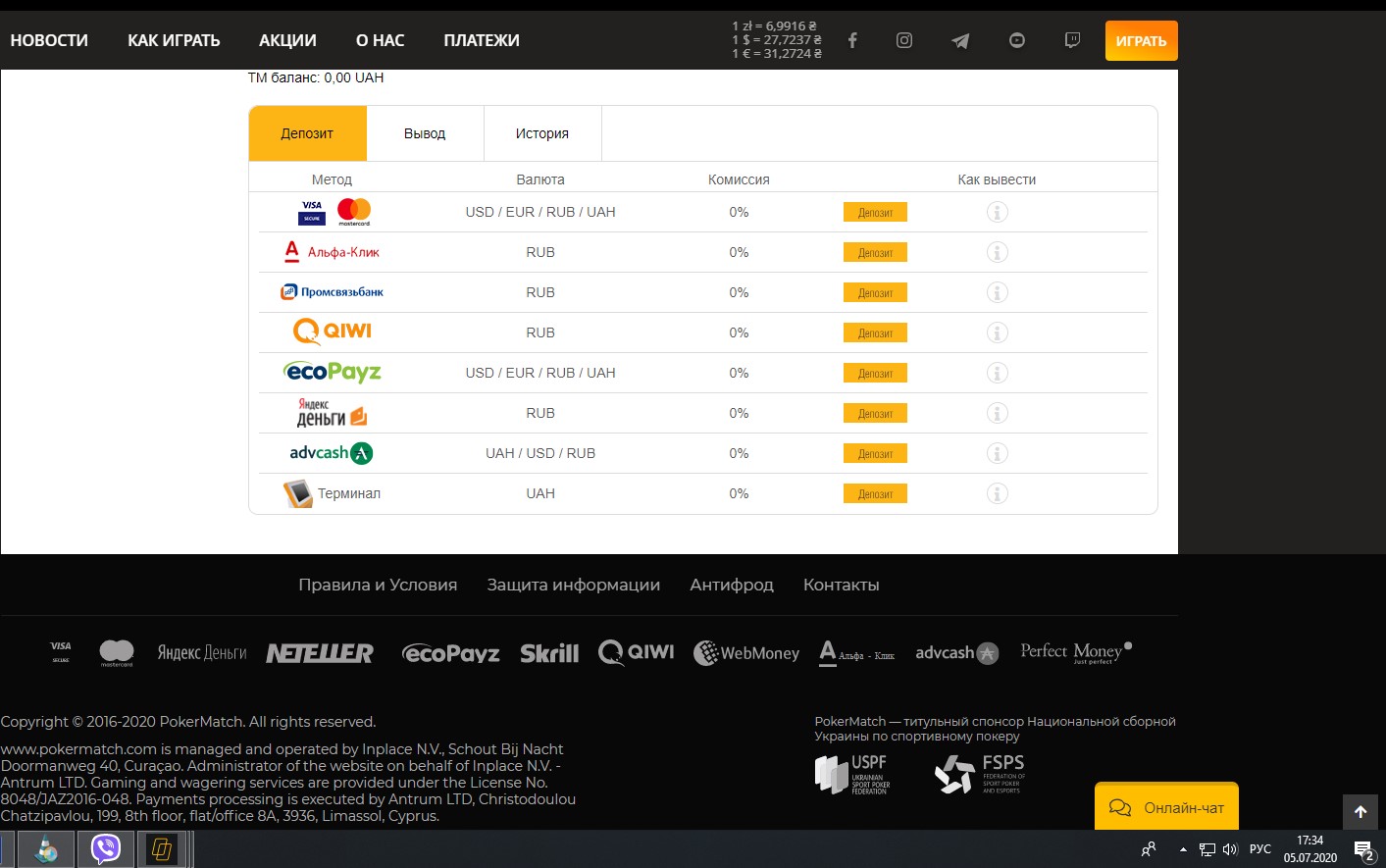Click the advcash logo in the method table
This screenshot has width=1386, height=868.
tap(332, 453)
